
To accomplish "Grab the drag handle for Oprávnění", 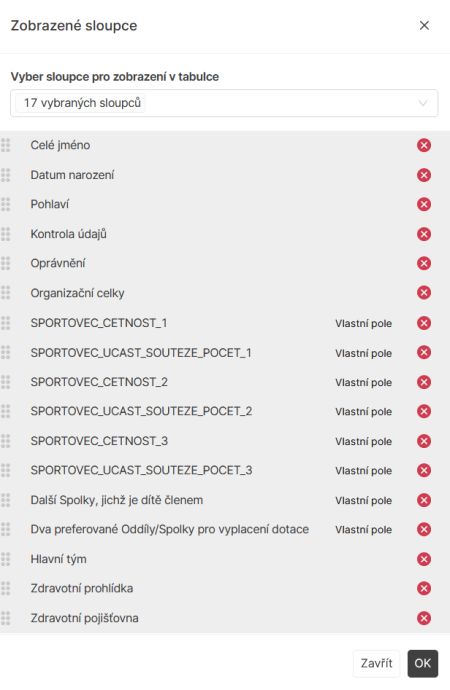I will point(5,263).
